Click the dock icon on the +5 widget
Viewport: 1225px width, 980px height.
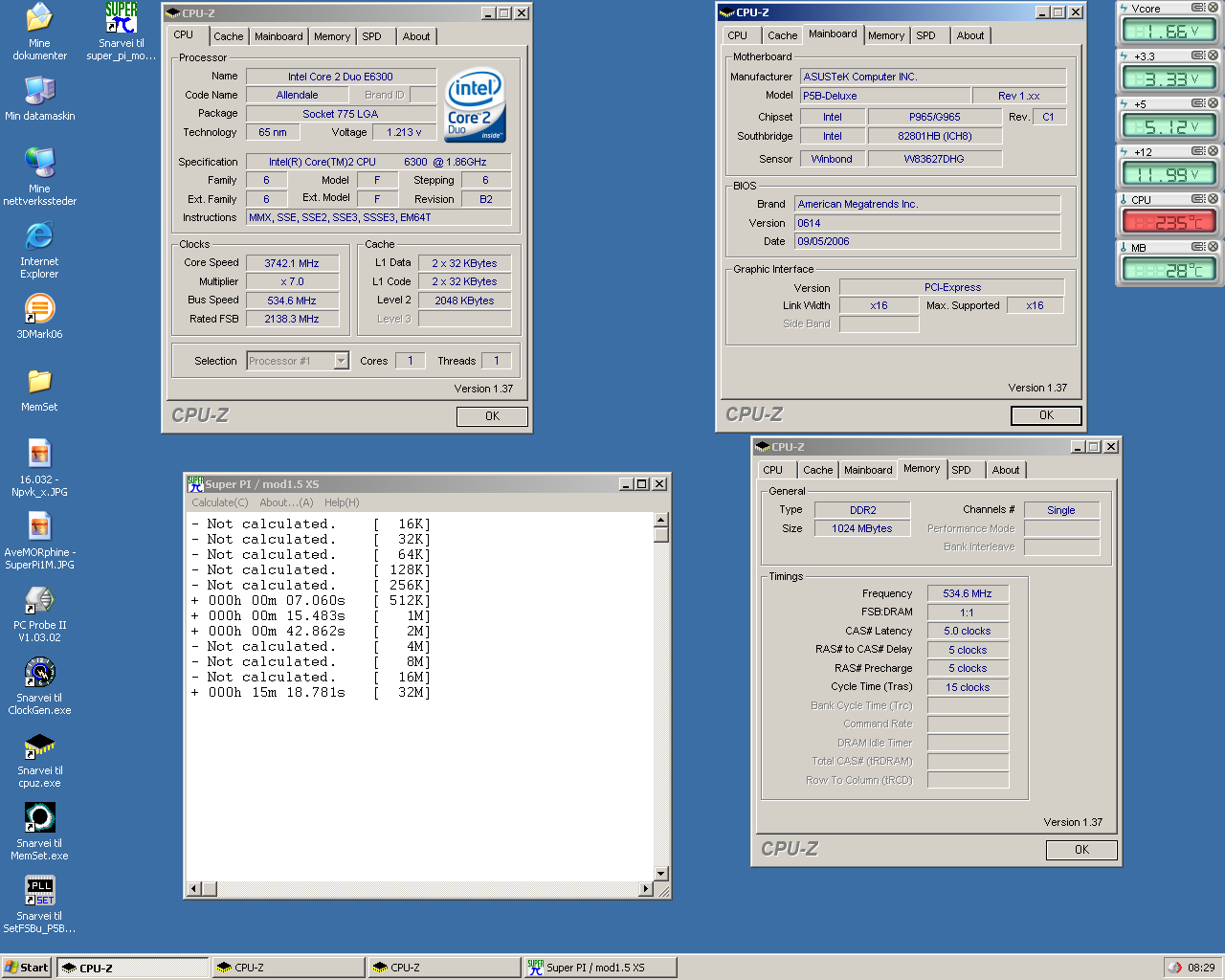(1198, 103)
